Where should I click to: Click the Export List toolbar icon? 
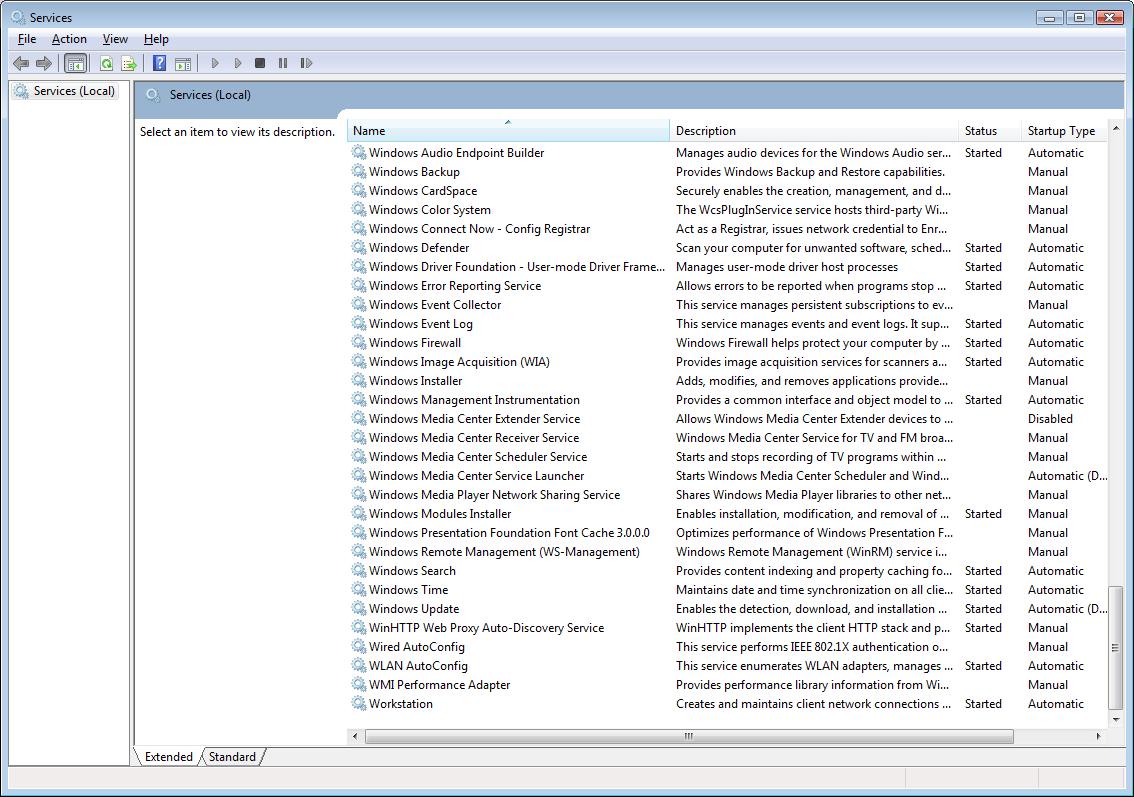(x=129, y=64)
